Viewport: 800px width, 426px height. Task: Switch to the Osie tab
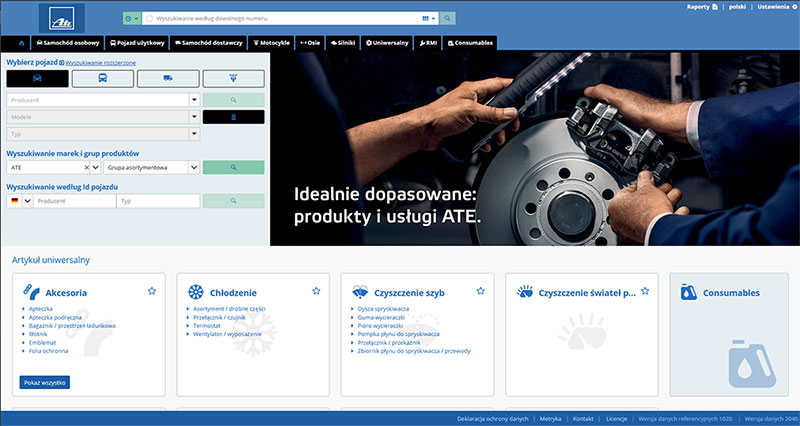310,43
